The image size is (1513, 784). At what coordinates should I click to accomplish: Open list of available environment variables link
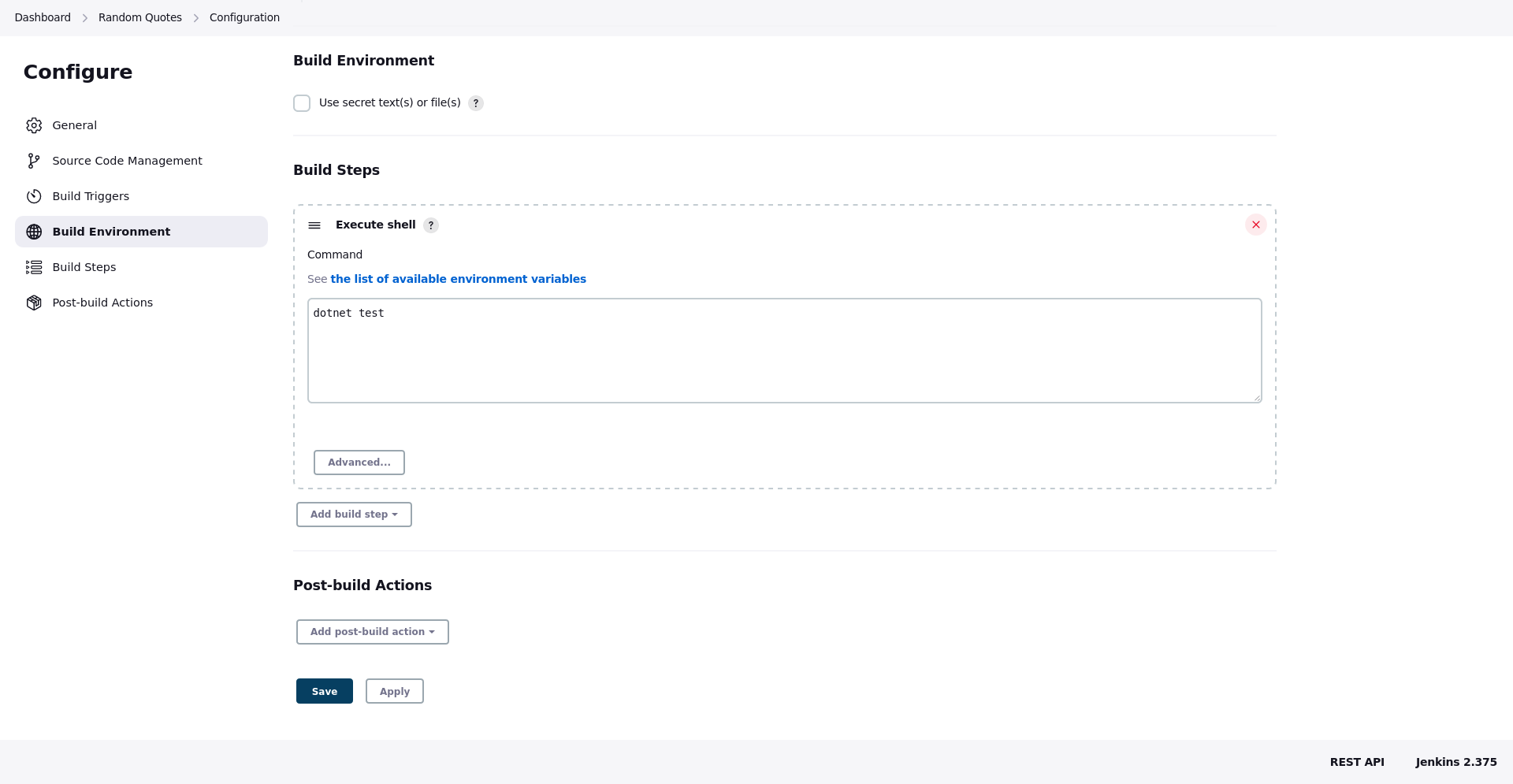pos(459,279)
